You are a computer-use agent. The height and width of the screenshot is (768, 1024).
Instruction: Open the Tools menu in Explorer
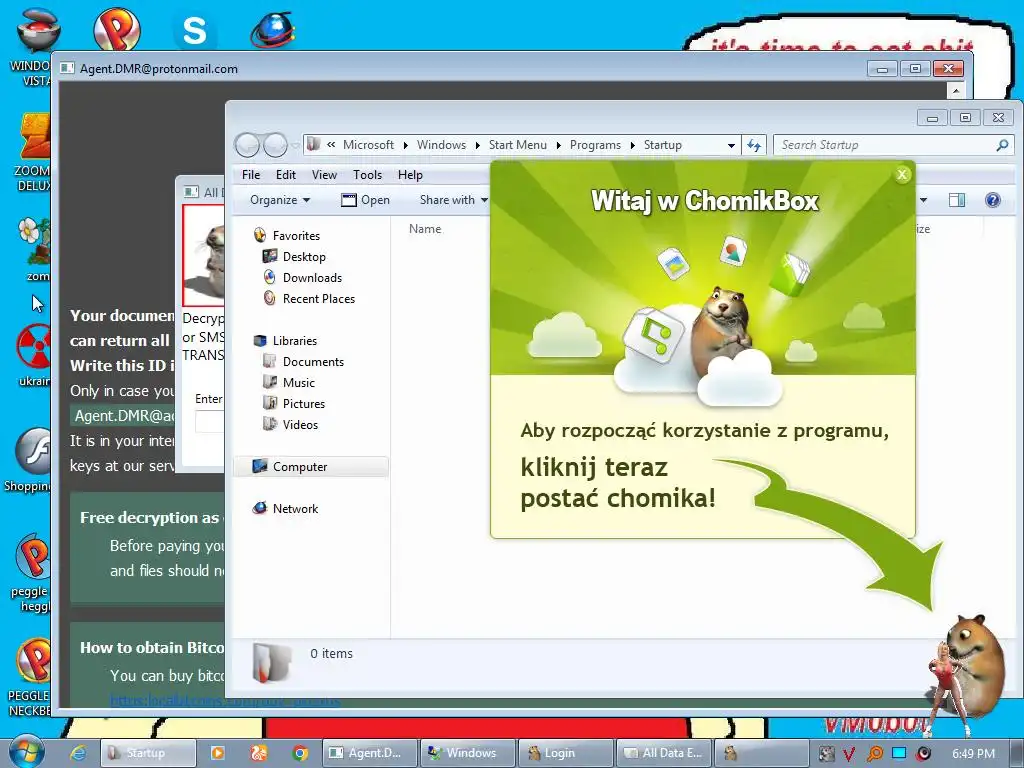[367, 175]
